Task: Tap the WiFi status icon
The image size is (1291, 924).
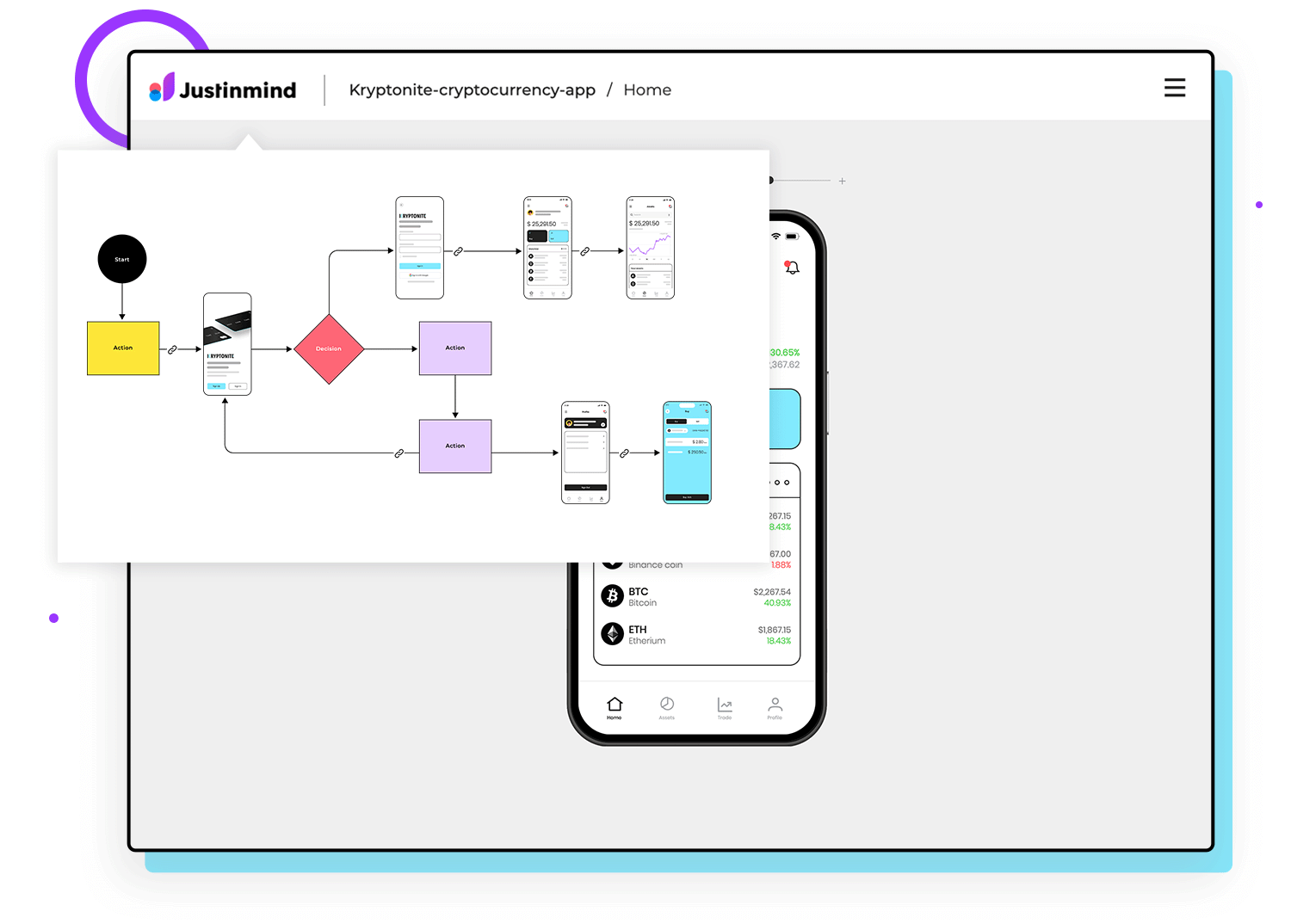Action: tap(776, 236)
